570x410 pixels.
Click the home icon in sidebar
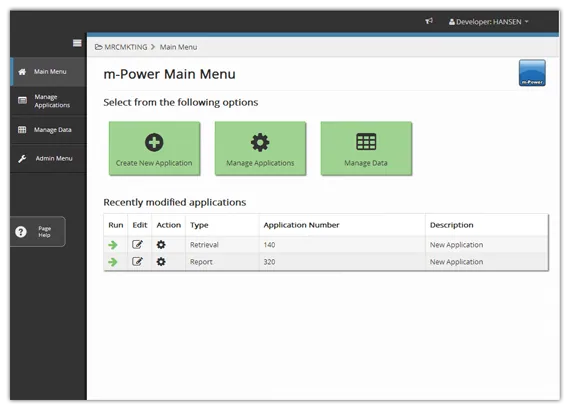[22, 72]
